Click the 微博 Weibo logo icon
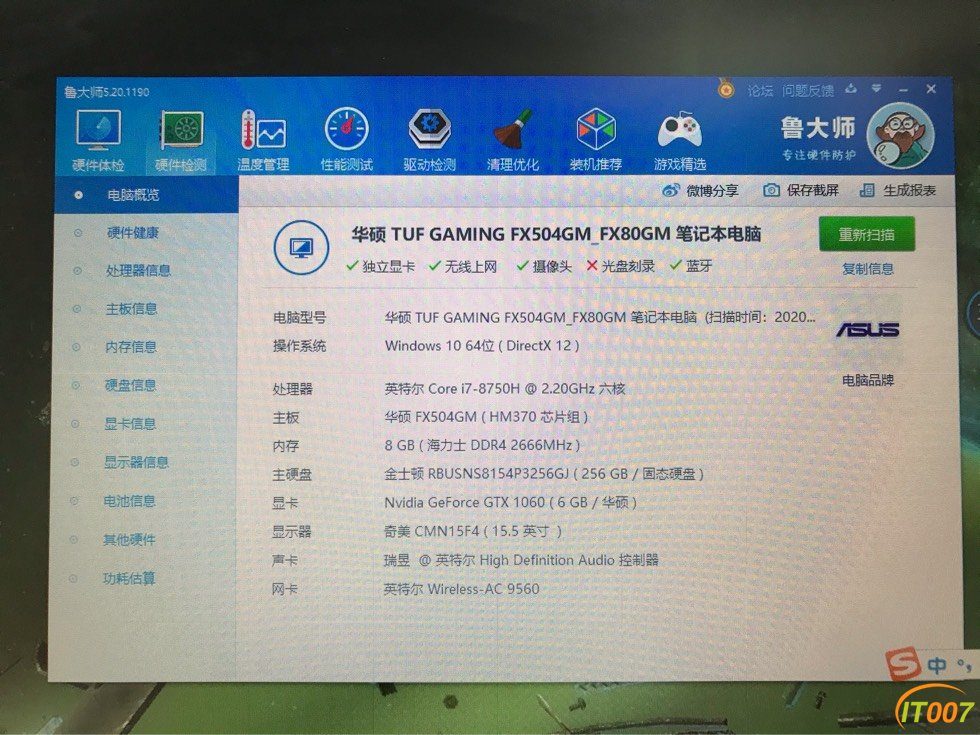Image resolution: width=980 pixels, height=735 pixels. (x=671, y=191)
